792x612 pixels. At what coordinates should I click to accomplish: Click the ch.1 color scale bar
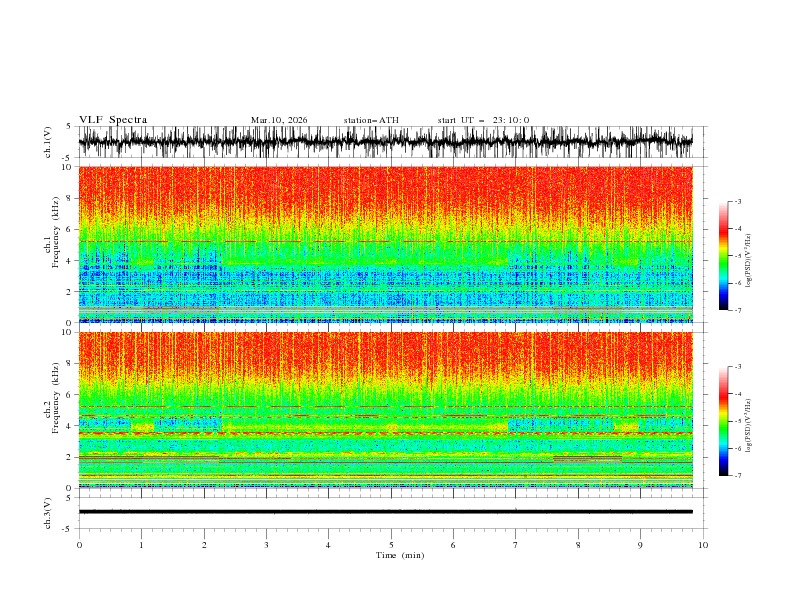coord(723,256)
